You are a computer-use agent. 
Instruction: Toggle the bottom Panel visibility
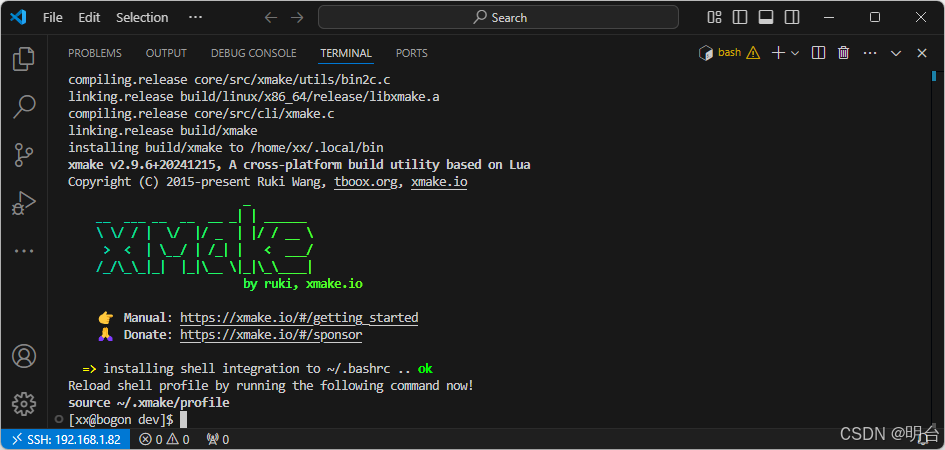click(766, 17)
